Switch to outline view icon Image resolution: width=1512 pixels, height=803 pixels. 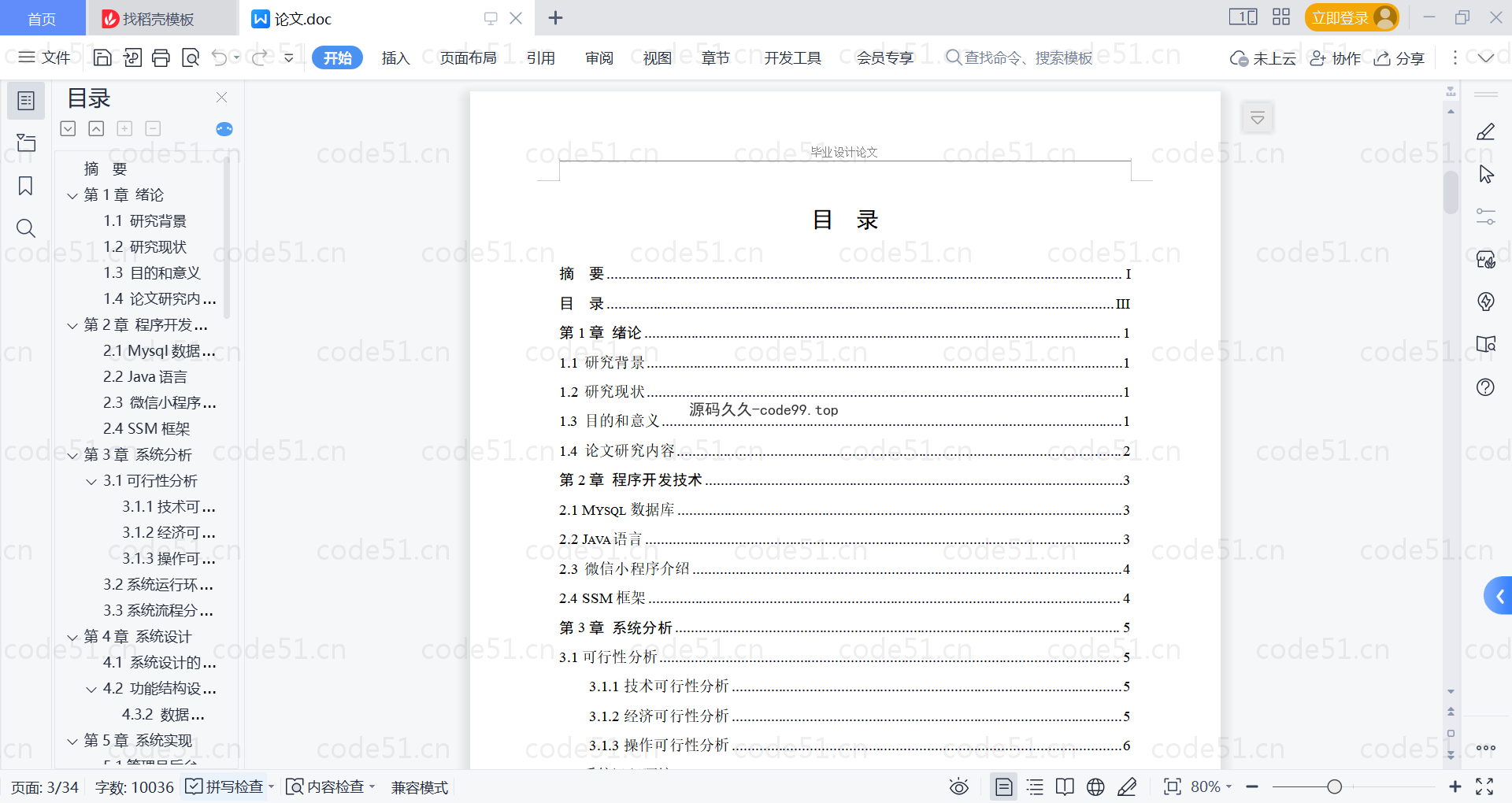click(1035, 786)
